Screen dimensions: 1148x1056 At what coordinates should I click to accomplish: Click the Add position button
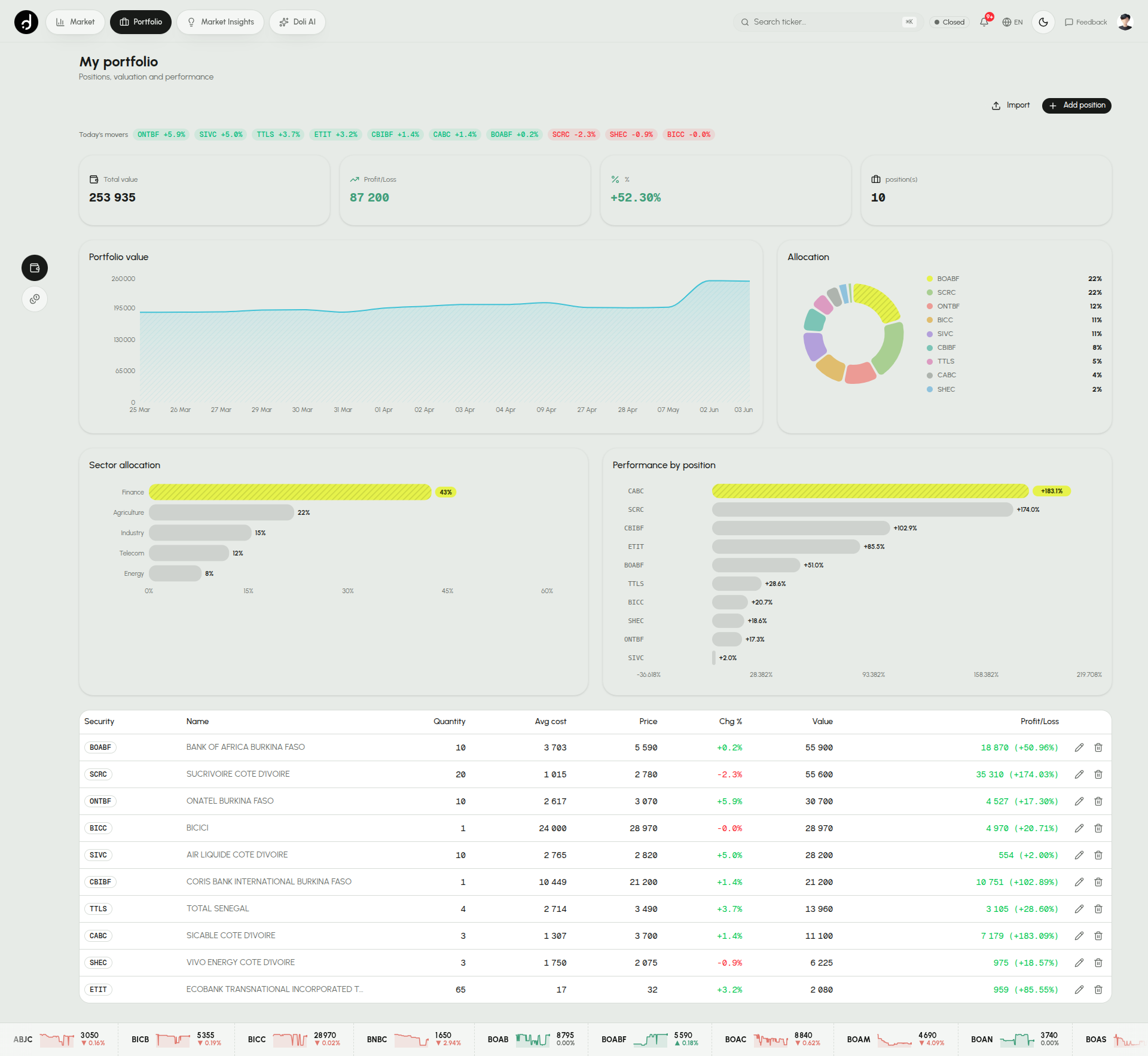(1077, 105)
